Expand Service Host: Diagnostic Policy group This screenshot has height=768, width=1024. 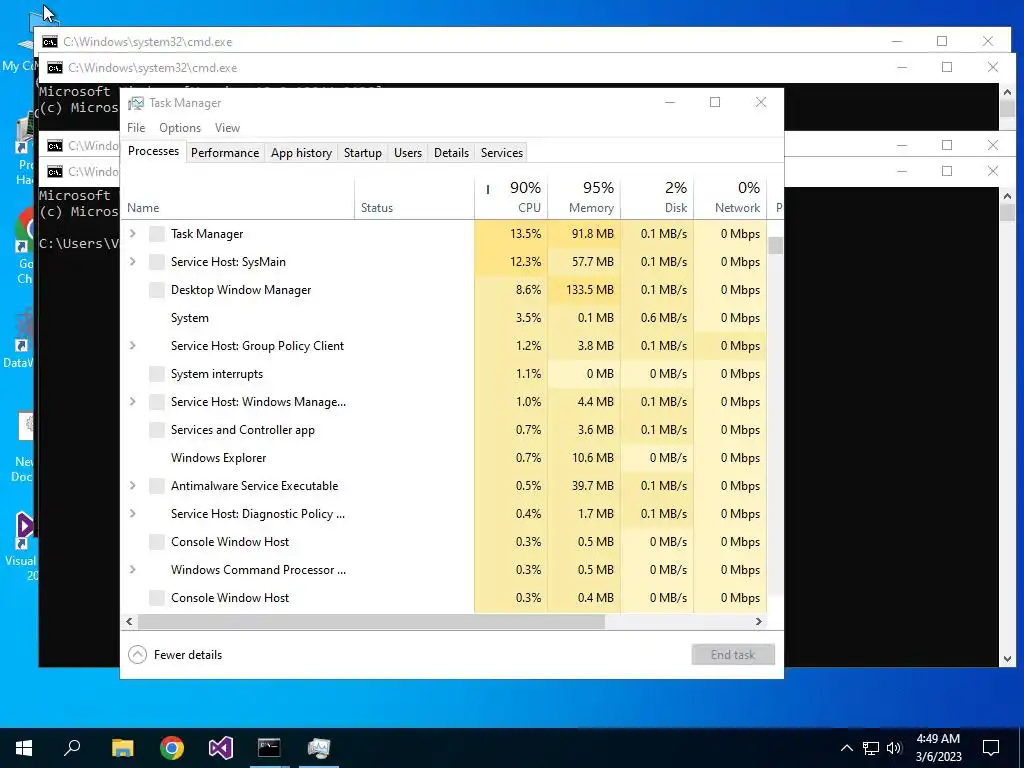click(133, 514)
